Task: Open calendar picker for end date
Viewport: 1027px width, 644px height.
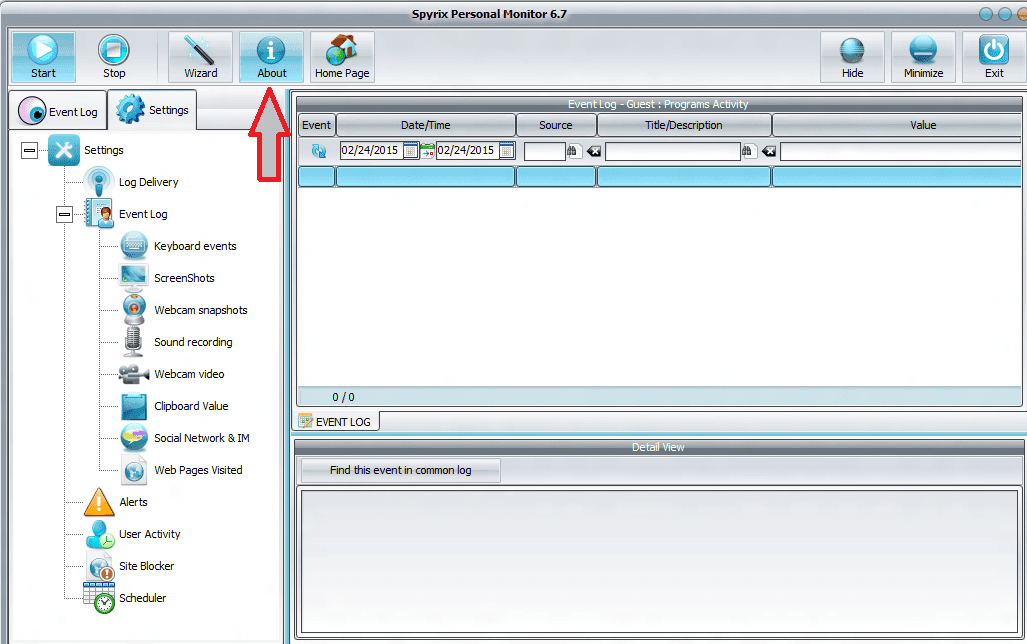Action: [x=507, y=151]
